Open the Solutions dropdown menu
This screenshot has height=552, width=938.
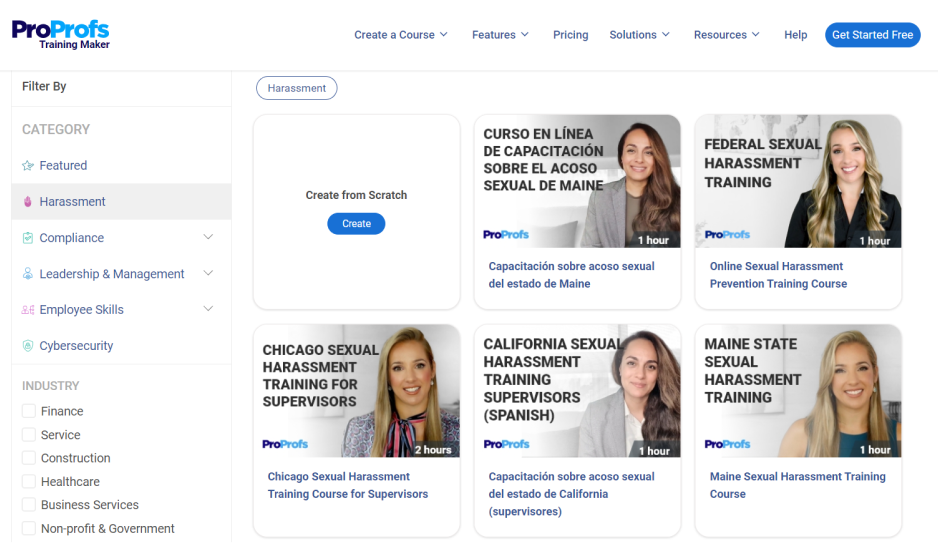(x=639, y=35)
